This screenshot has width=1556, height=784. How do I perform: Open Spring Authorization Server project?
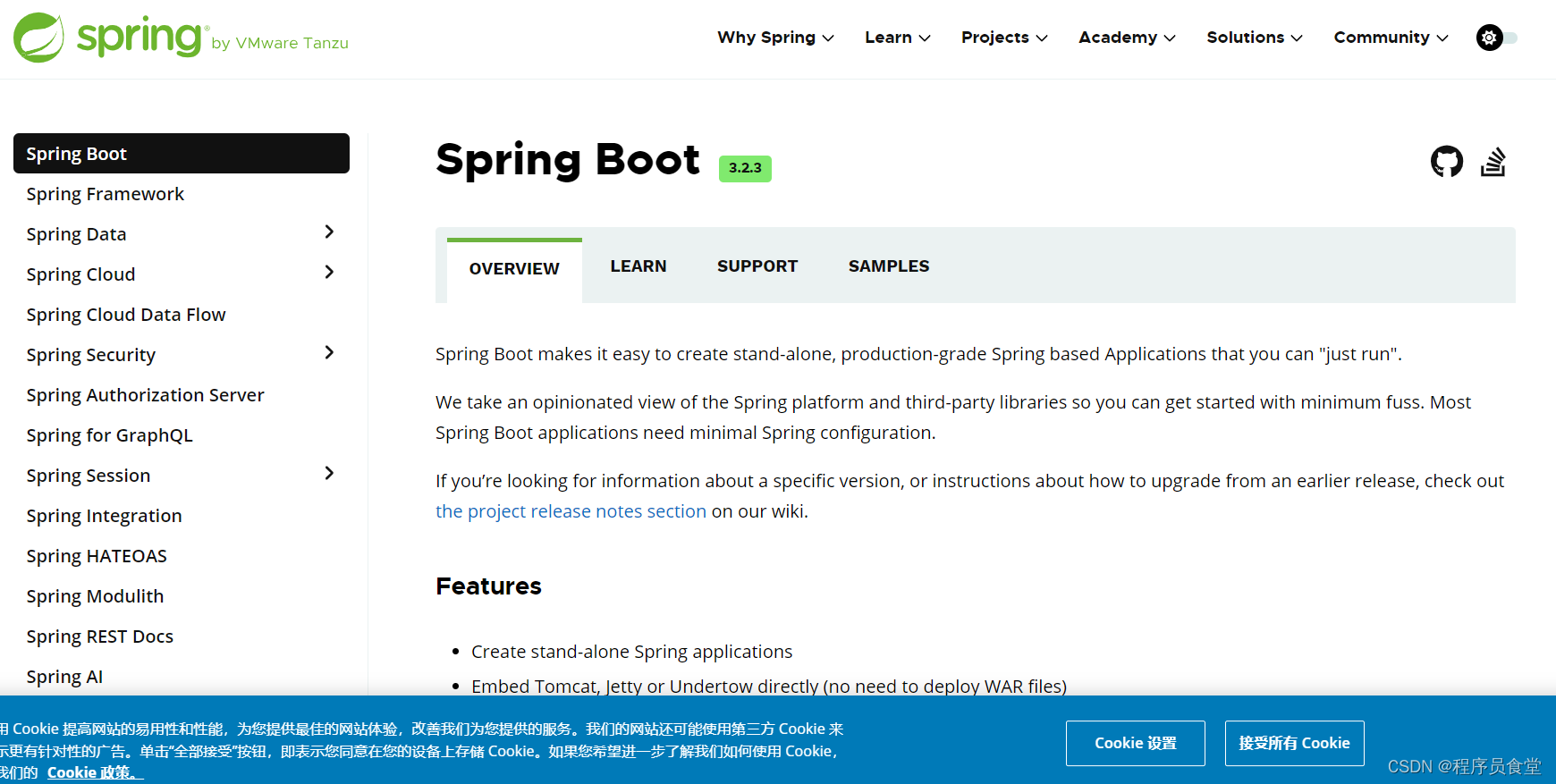tap(145, 395)
